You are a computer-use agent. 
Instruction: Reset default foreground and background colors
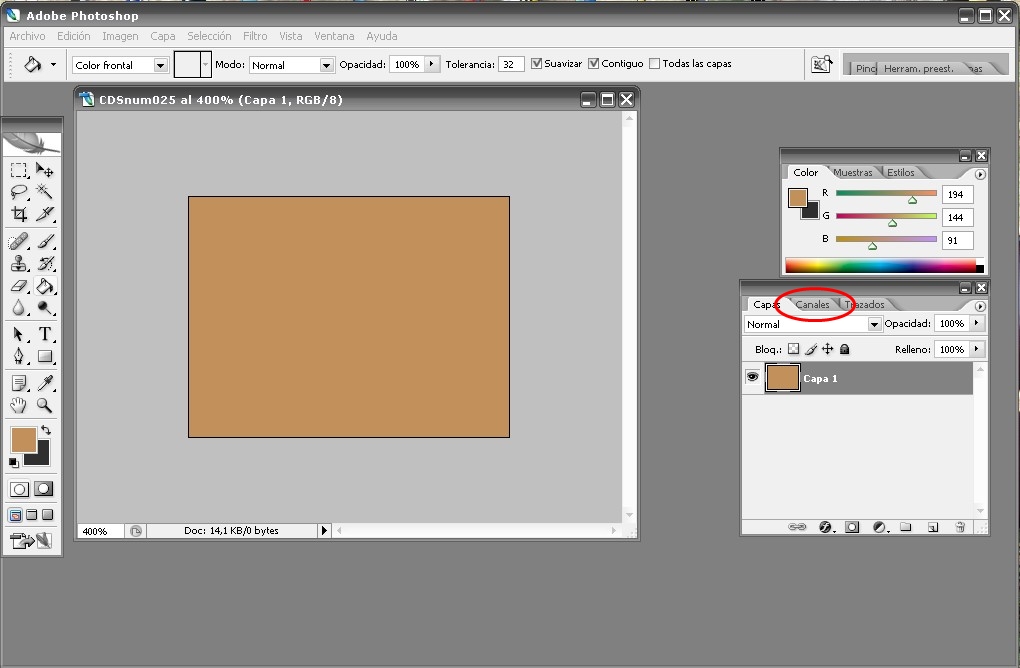click(x=14, y=462)
